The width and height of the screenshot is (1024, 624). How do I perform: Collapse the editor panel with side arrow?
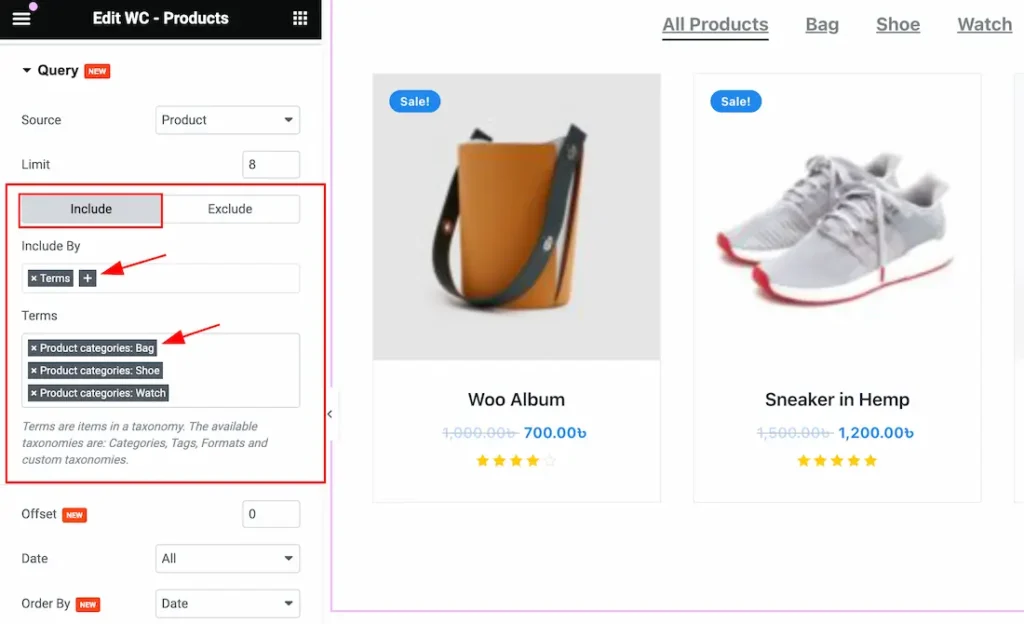click(330, 414)
